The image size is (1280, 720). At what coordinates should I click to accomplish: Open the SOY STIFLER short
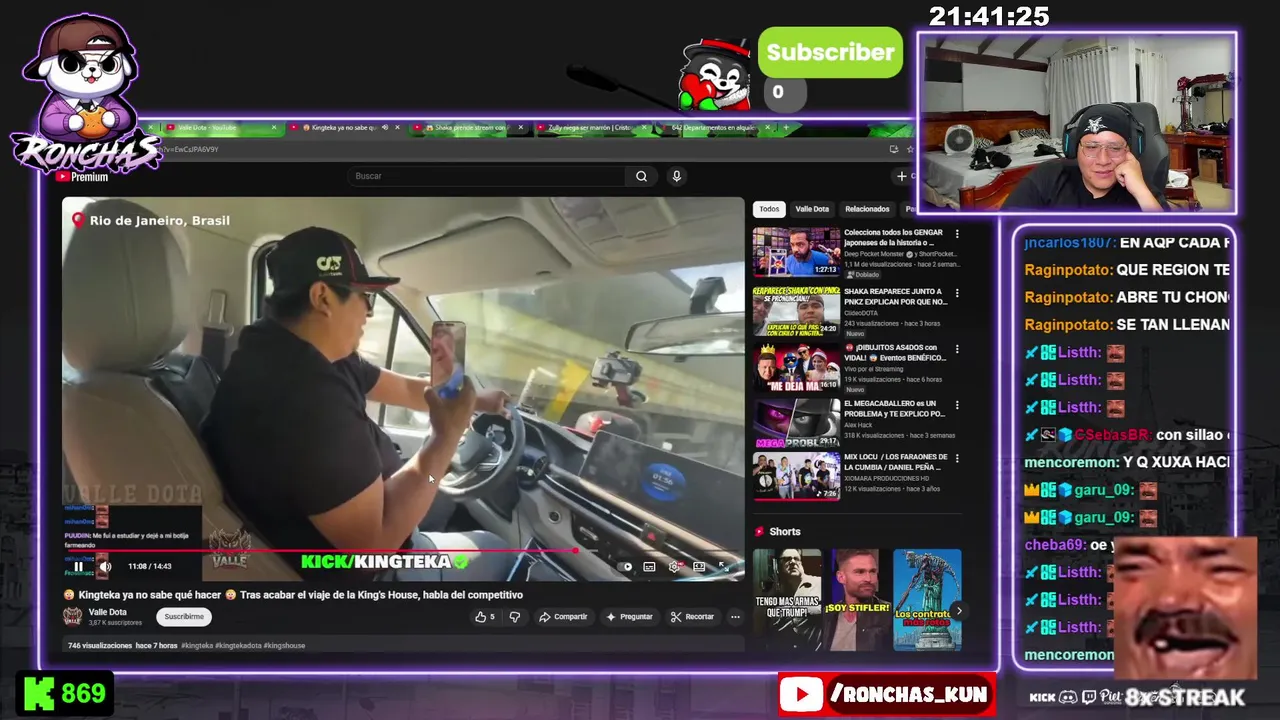click(x=856, y=599)
